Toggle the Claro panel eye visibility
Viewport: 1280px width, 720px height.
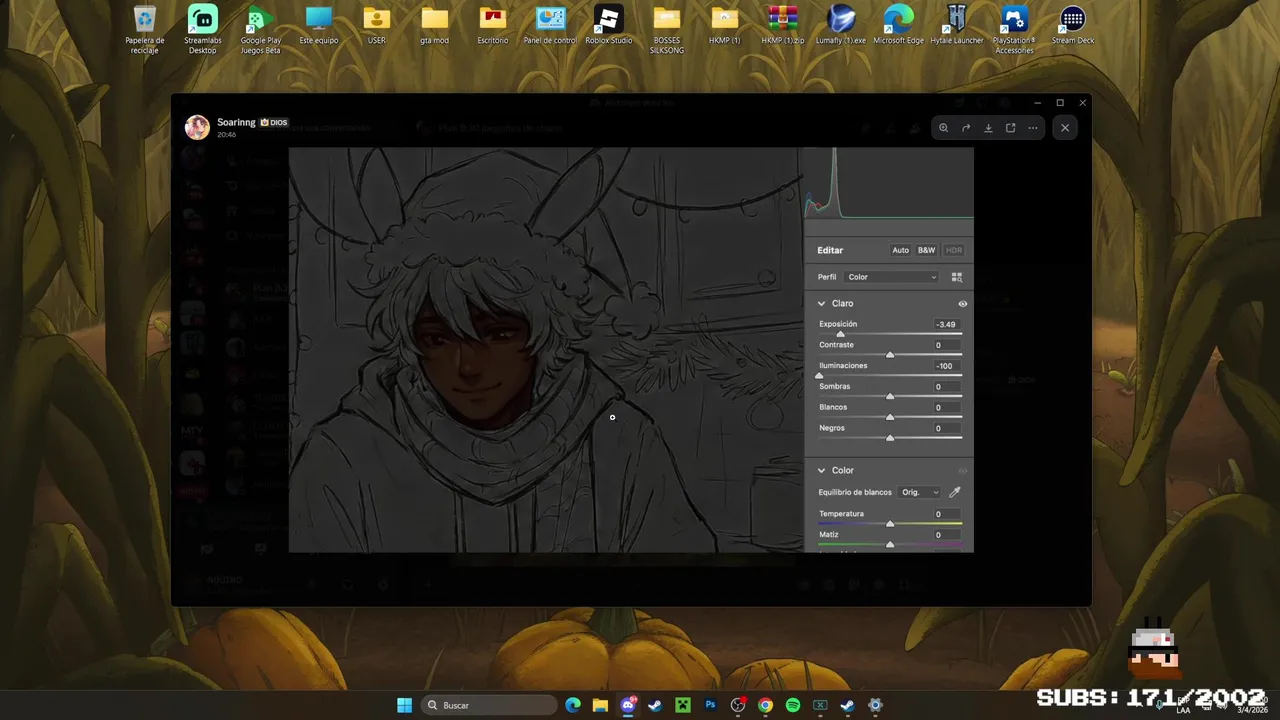(962, 304)
